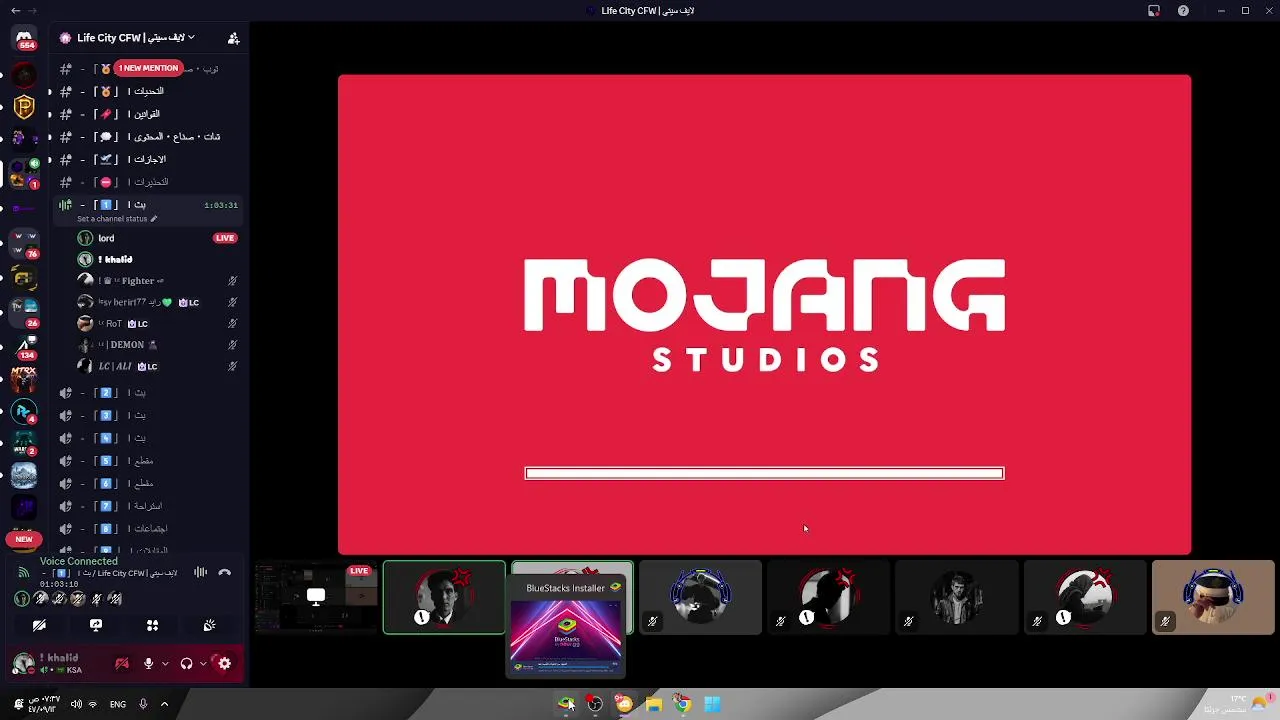Open the server icon with 134 badge
This screenshot has width=1280, height=720.
point(24,346)
